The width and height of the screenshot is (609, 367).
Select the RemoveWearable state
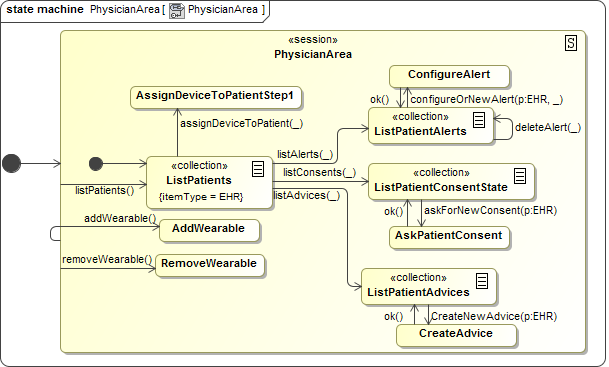point(210,266)
